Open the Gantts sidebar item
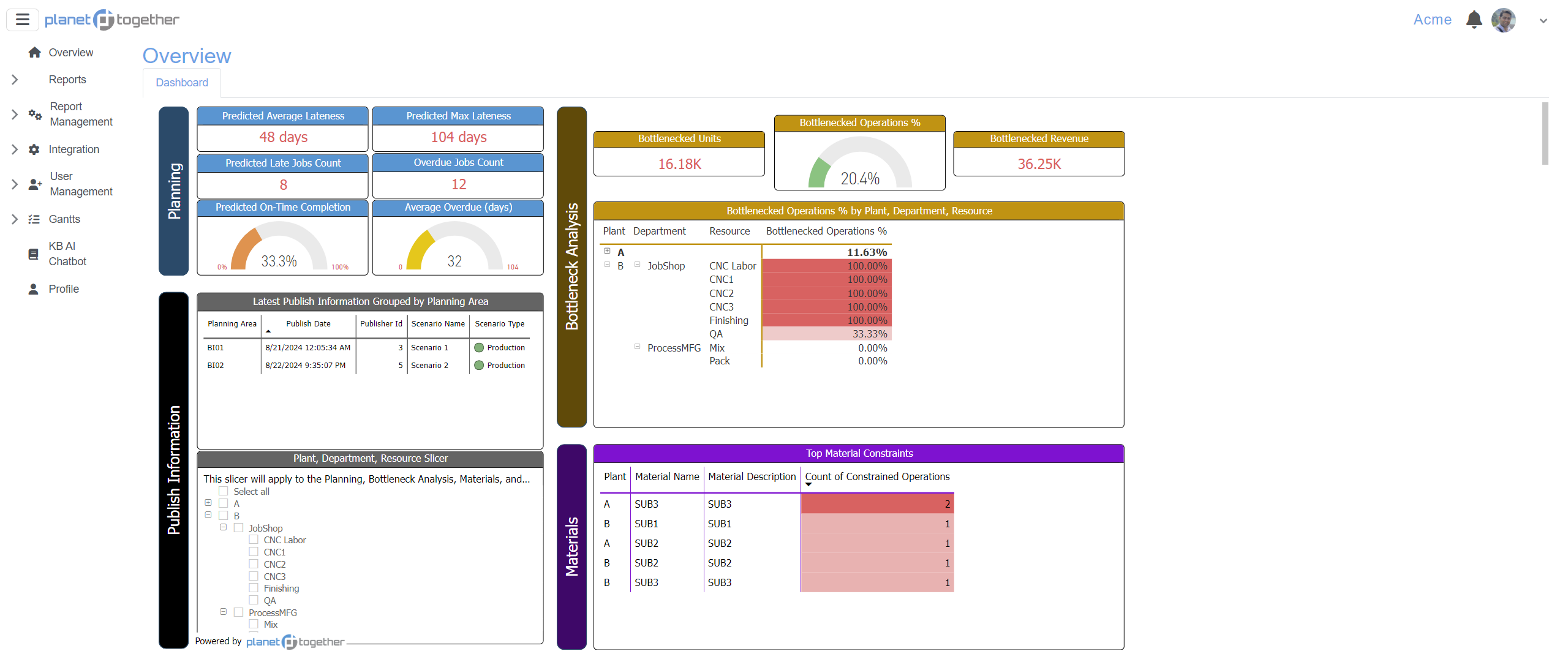The image size is (1568, 651). coord(64,219)
